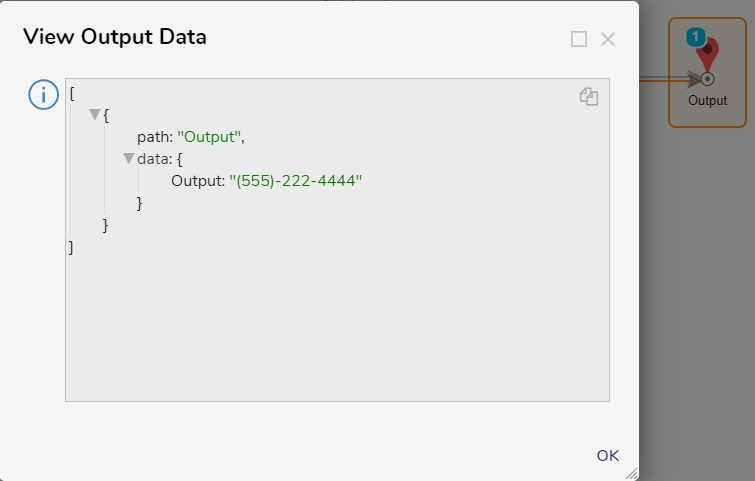Click the blue info icon
755x481 pixels.
point(43,94)
